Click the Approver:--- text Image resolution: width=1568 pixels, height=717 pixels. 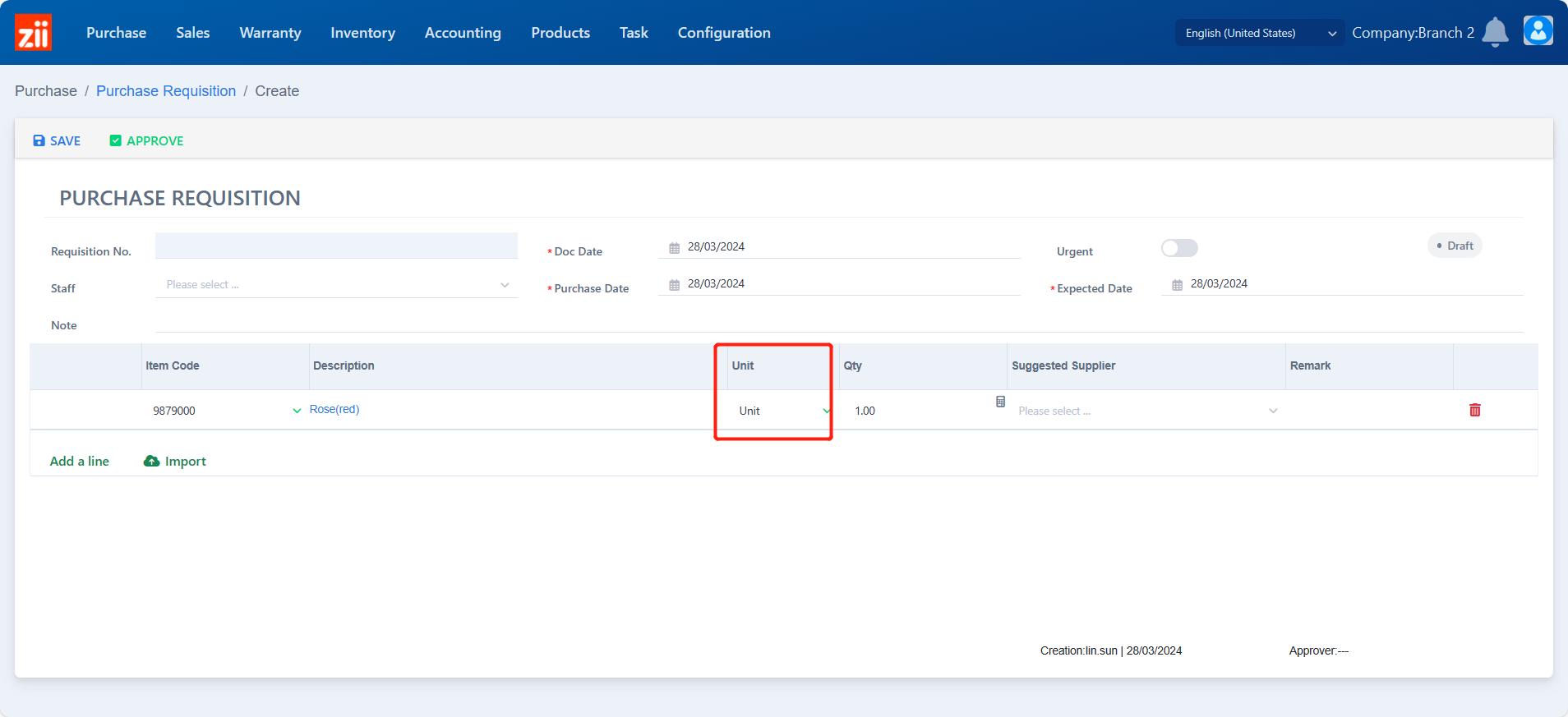click(1319, 650)
